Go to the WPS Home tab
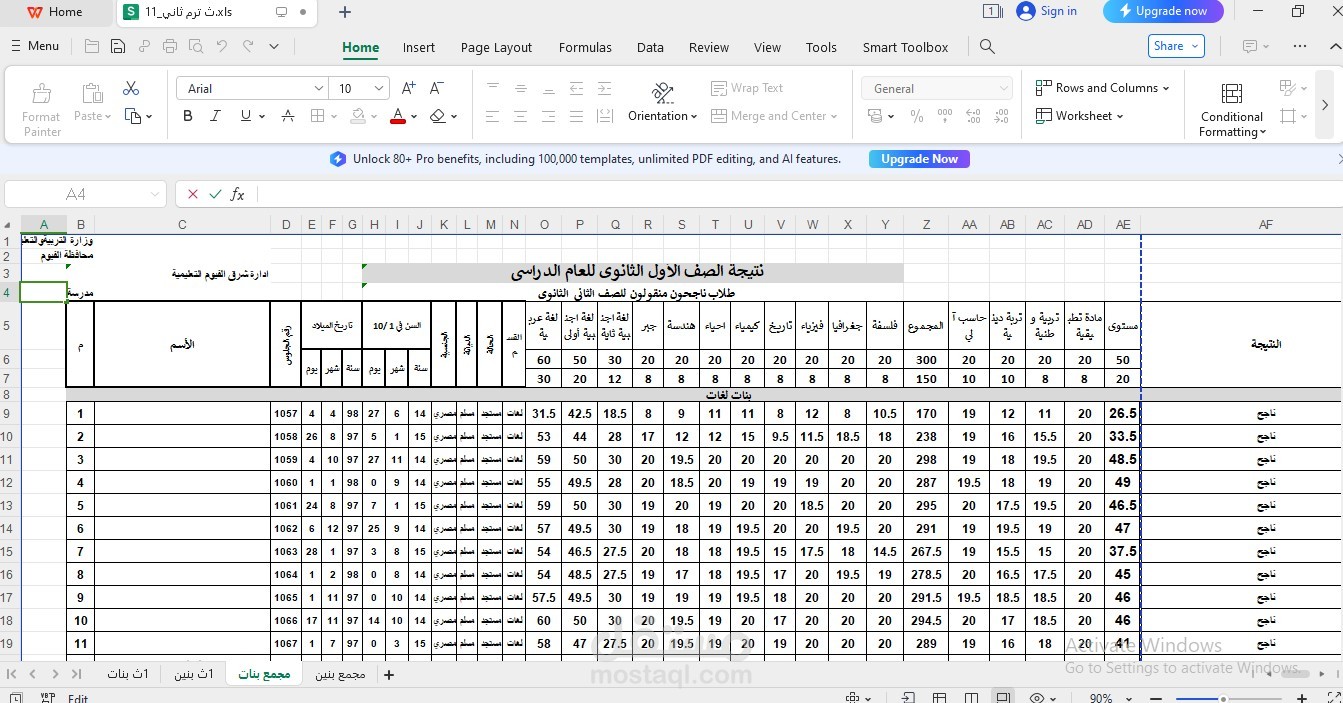 click(54, 12)
